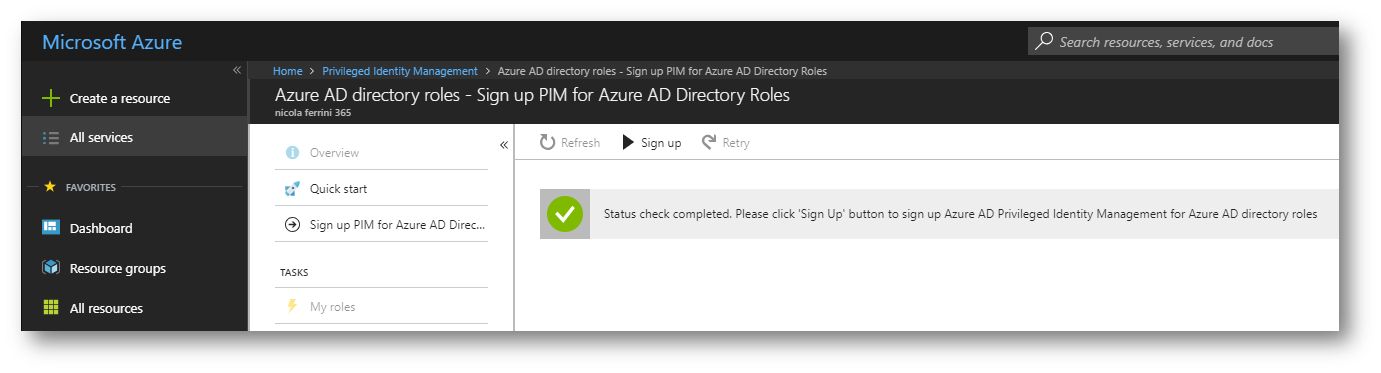
Task: Click the TASKS section header
Action: click(x=294, y=272)
